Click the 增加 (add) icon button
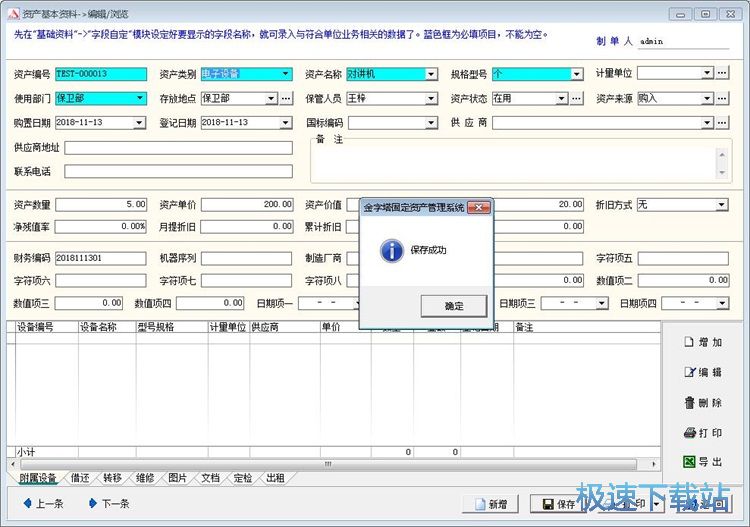 [702, 343]
